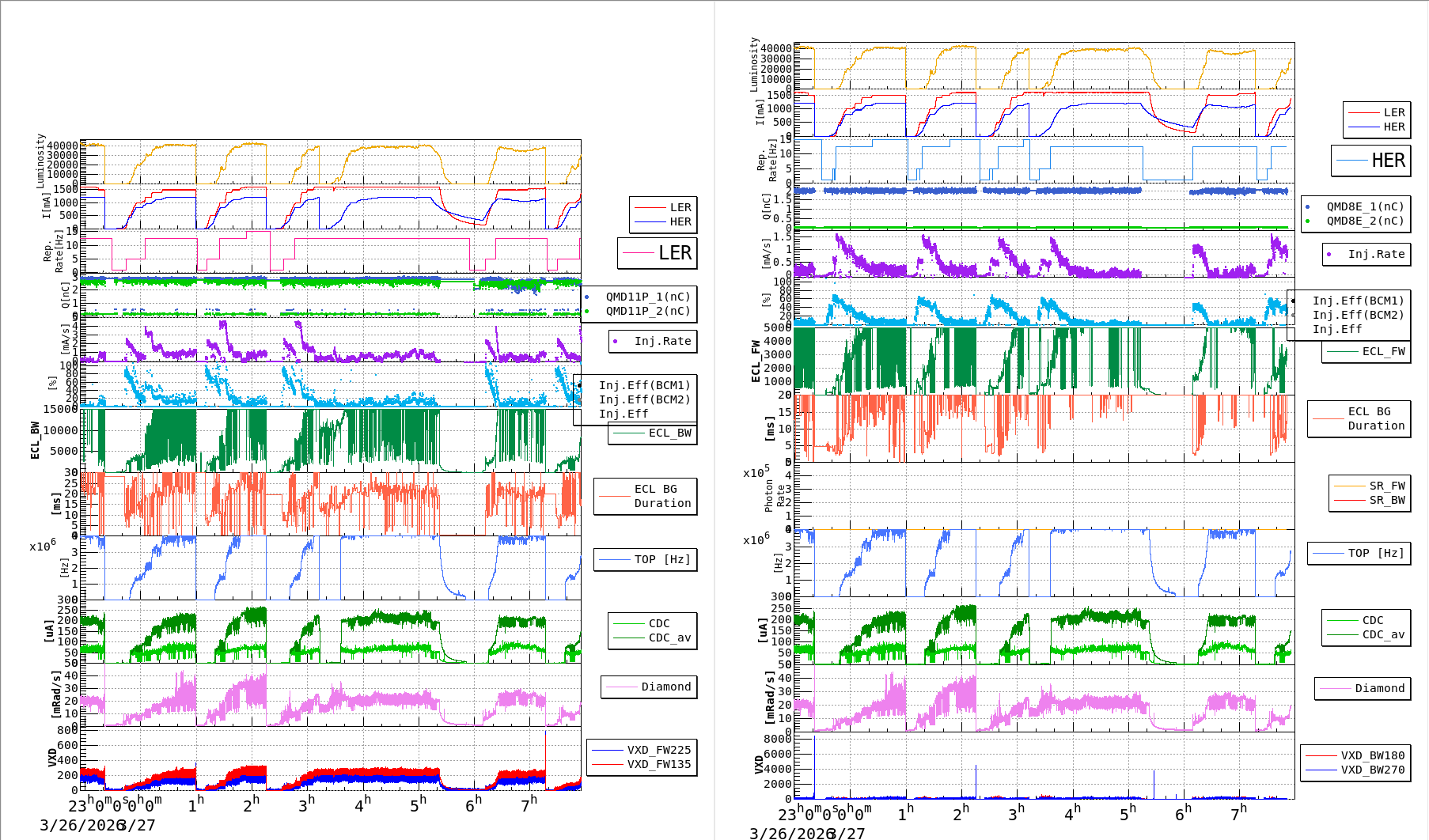This screenshot has width=1429, height=840.
Task: Click the large HER legend box
Action: [1370, 161]
